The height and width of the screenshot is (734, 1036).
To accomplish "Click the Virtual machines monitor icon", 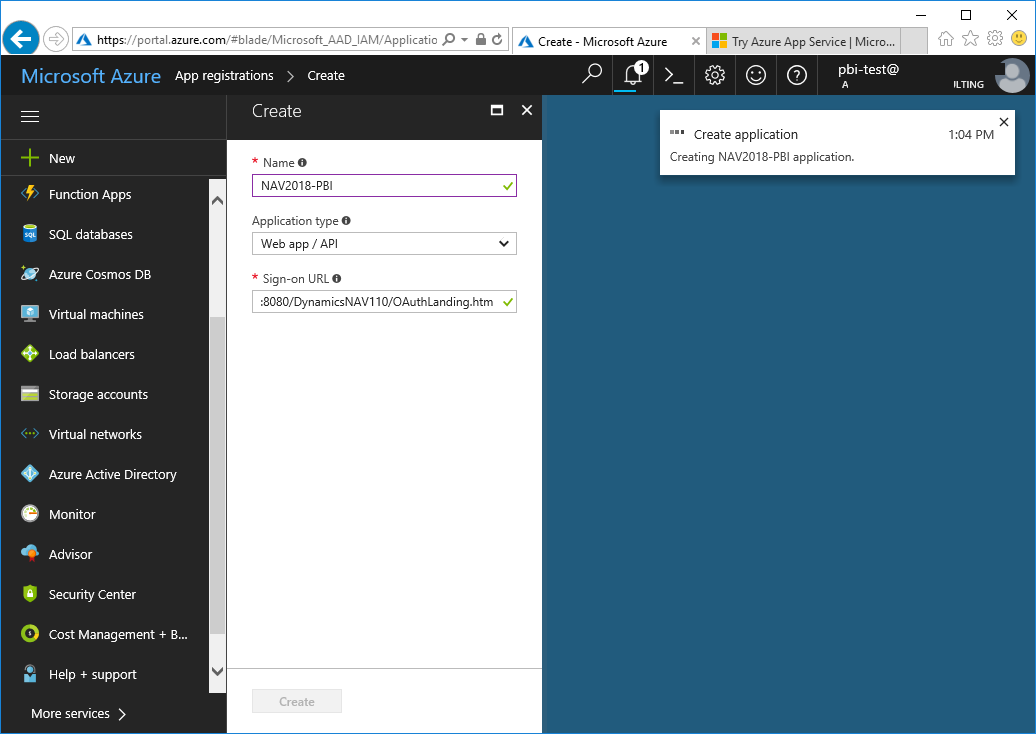I will [x=30, y=314].
